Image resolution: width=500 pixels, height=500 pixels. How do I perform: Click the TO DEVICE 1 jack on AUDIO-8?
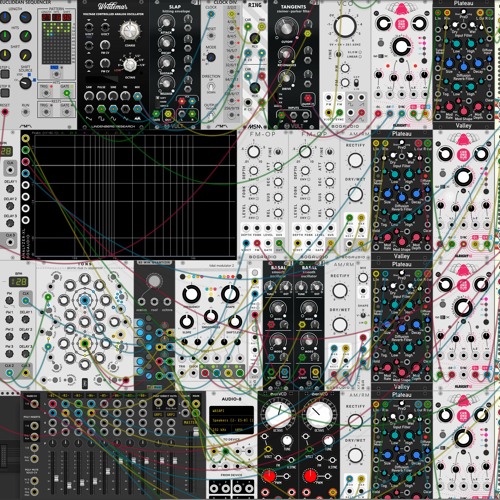pos(214,452)
